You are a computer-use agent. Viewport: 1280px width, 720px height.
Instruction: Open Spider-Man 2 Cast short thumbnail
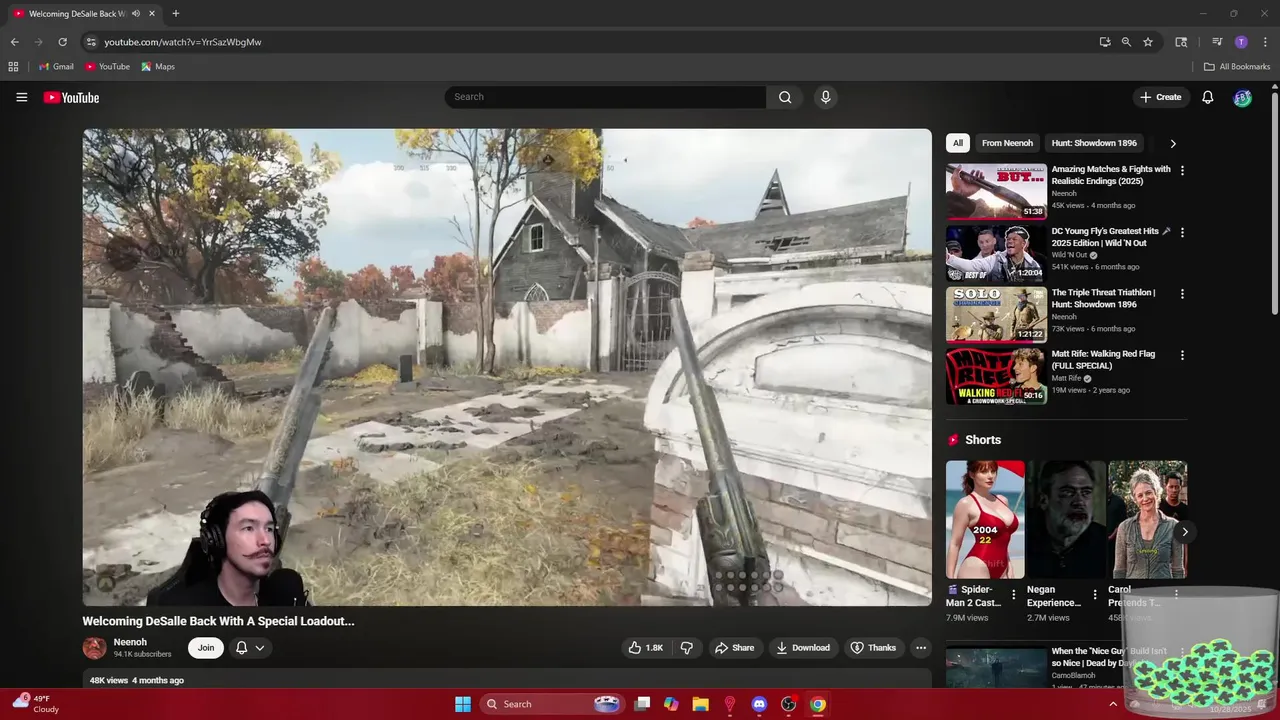point(985,519)
